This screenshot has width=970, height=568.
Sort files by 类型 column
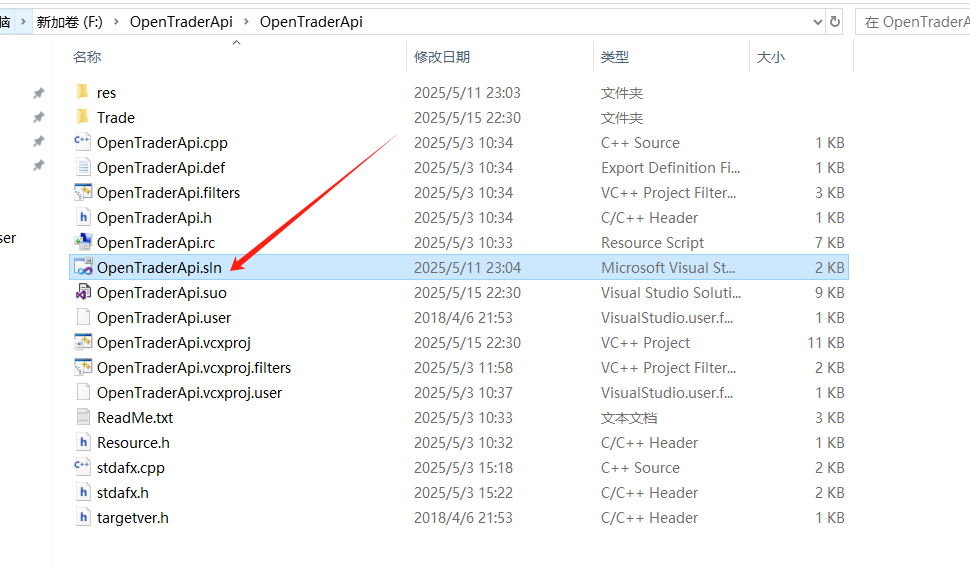point(615,57)
